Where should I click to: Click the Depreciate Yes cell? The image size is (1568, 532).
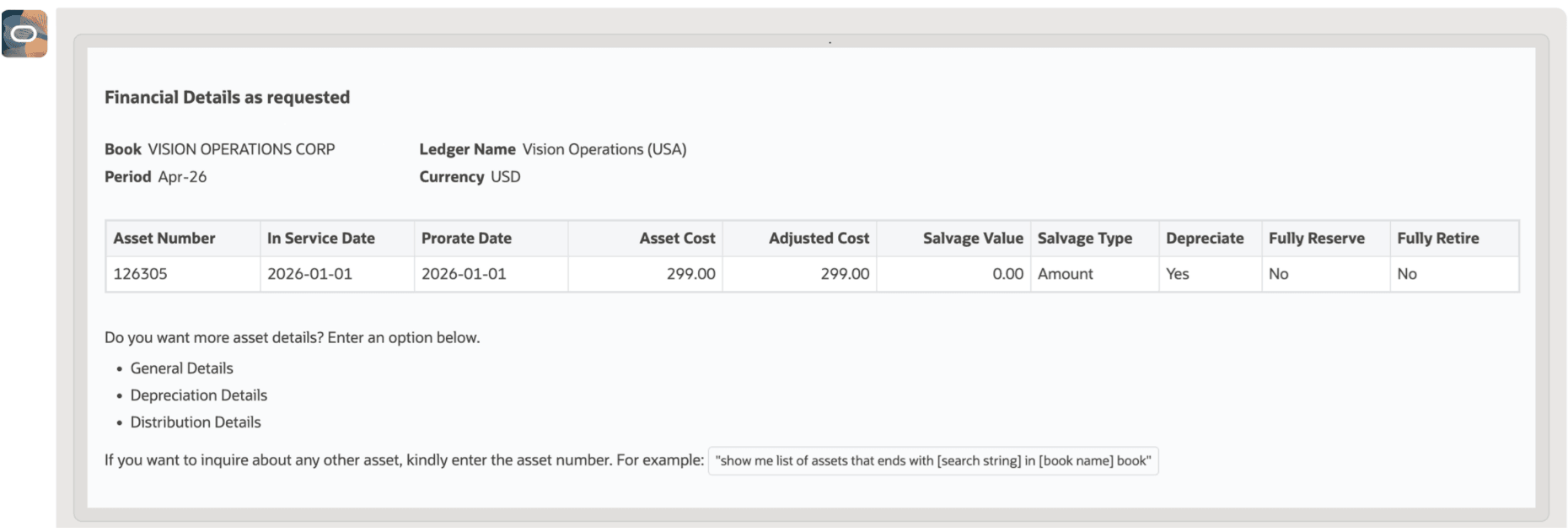pos(1210,274)
